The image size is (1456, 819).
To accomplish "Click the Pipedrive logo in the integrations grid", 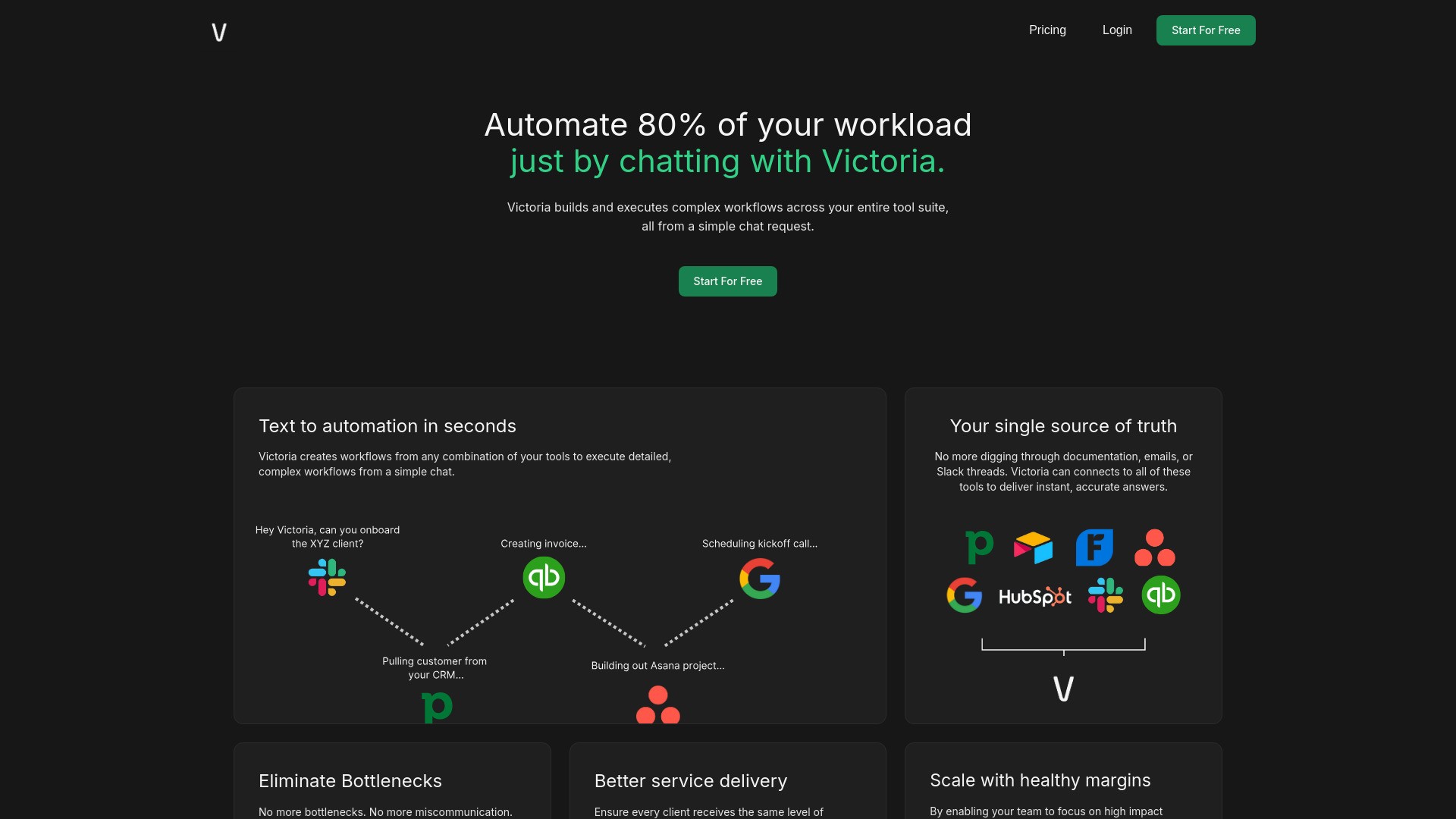I will (981, 547).
